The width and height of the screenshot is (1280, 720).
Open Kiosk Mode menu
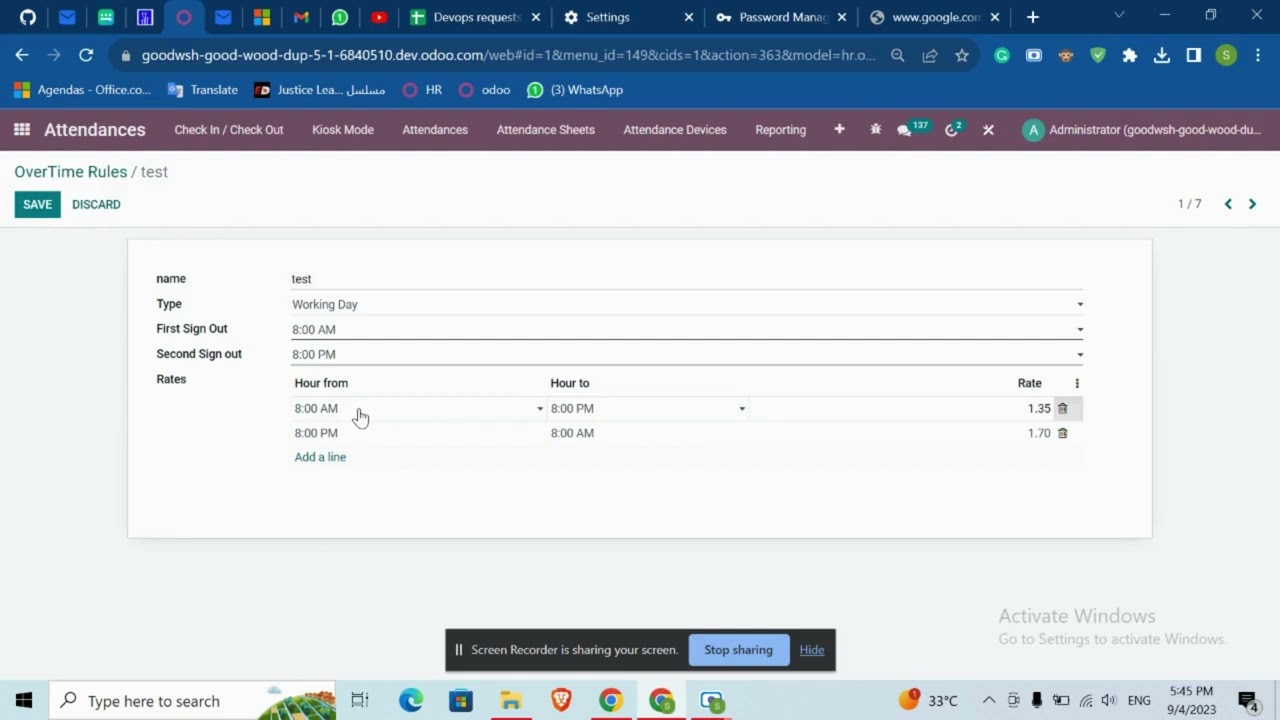[343, 130]
